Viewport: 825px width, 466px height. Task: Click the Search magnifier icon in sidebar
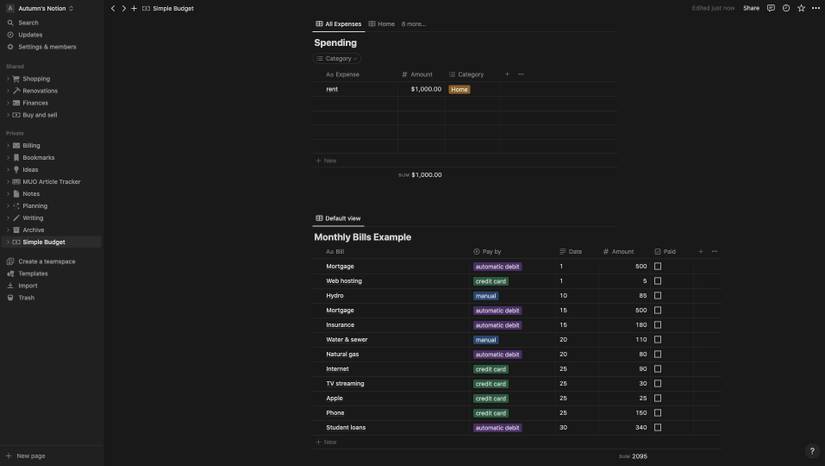coord(10,23)
